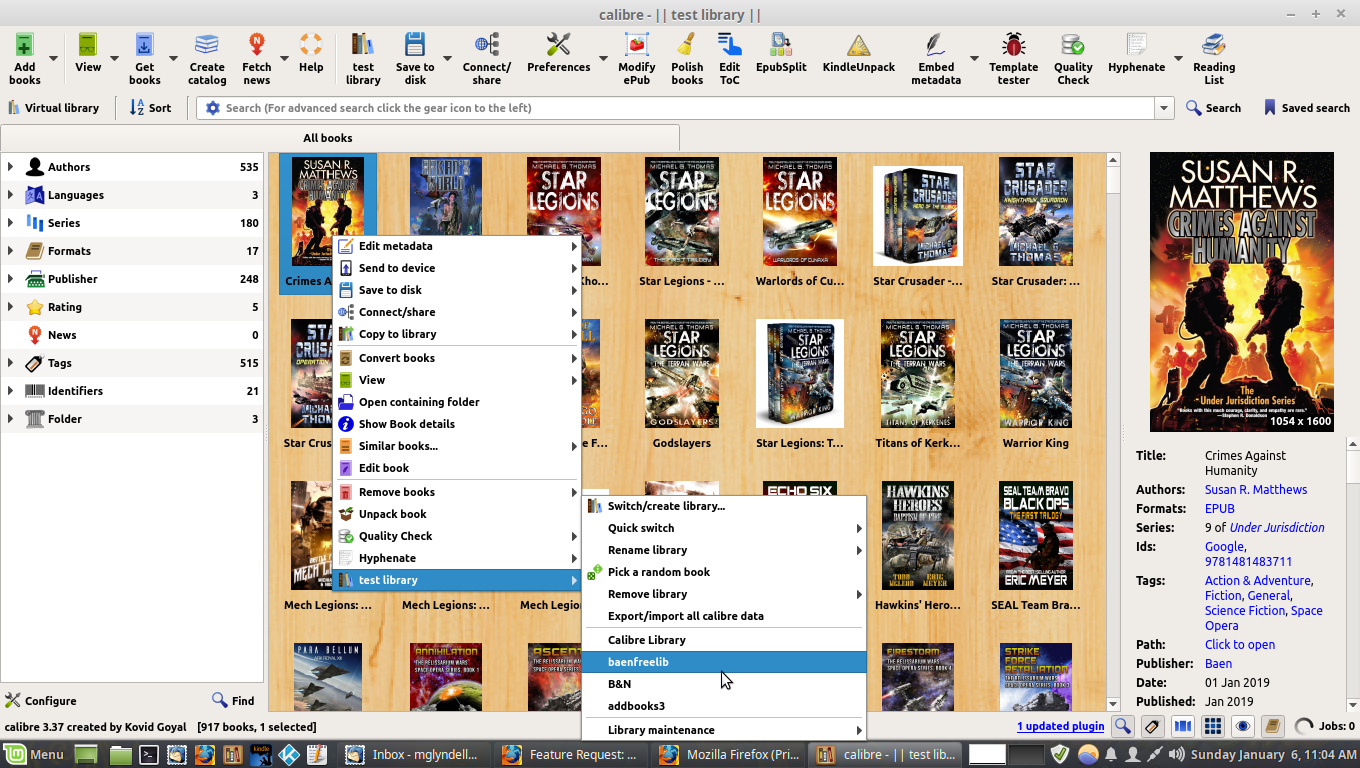Toggle the search bar layout button
Screen dimensions: 1360x768
point(1123,727)
